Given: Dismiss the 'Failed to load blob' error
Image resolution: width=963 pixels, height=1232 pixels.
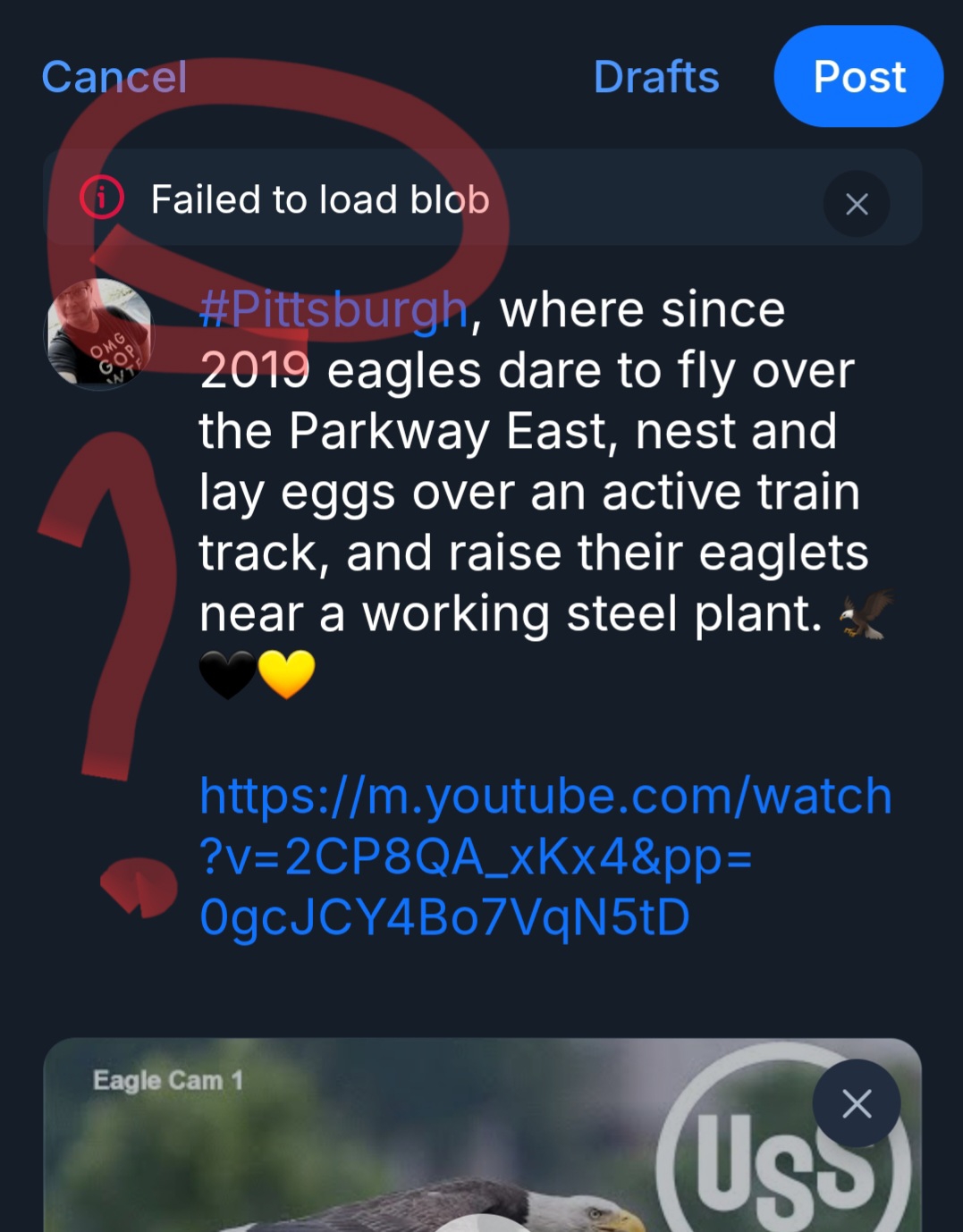Looking at the screenshot, I should click(x=857, y=205).
